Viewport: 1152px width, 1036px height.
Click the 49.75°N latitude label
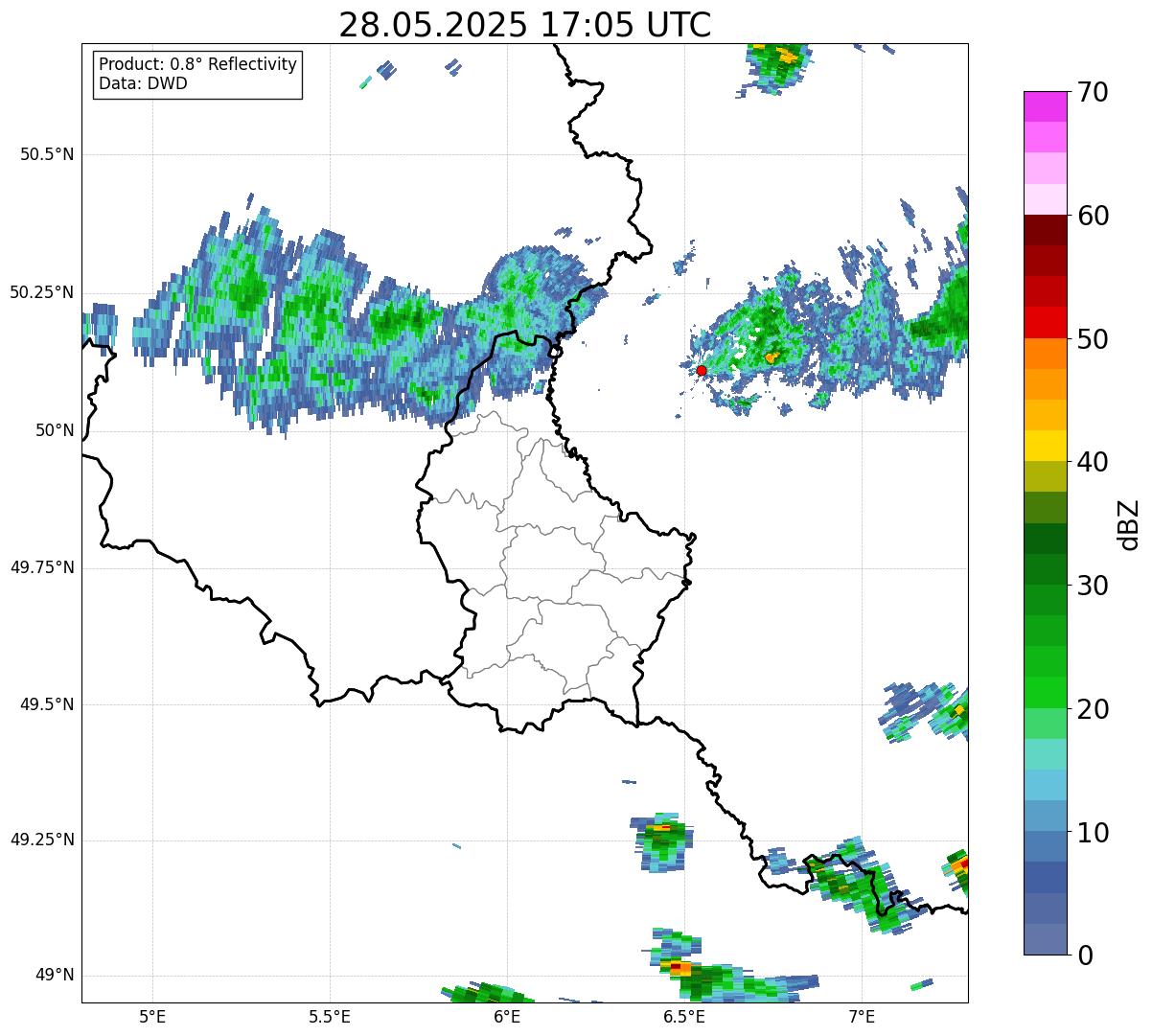click(41, 567)
